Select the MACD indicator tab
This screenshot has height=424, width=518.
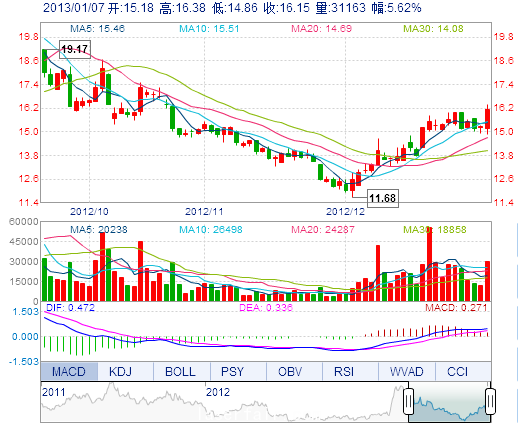[69, 371]
